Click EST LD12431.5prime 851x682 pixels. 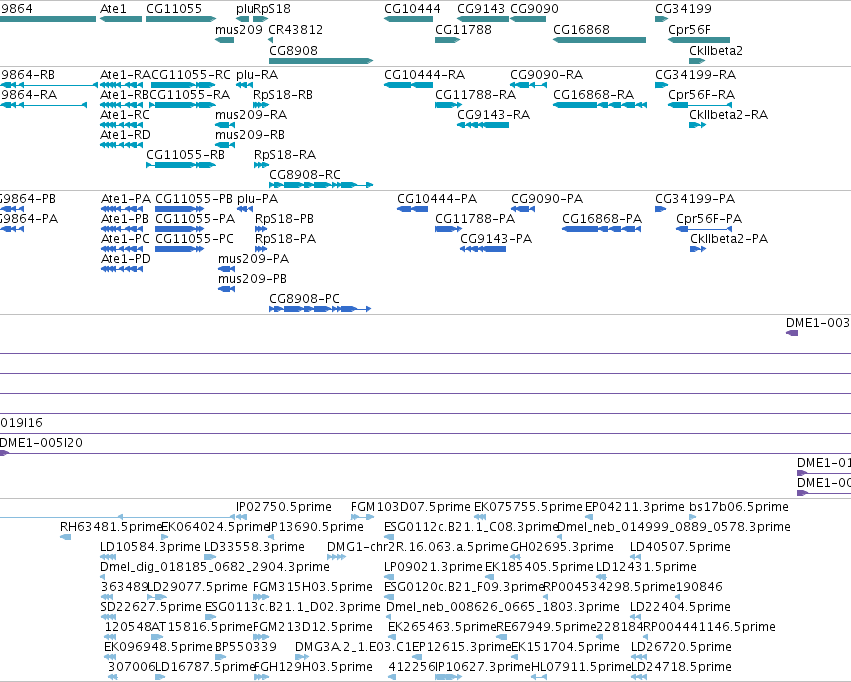tap(646, 567)
